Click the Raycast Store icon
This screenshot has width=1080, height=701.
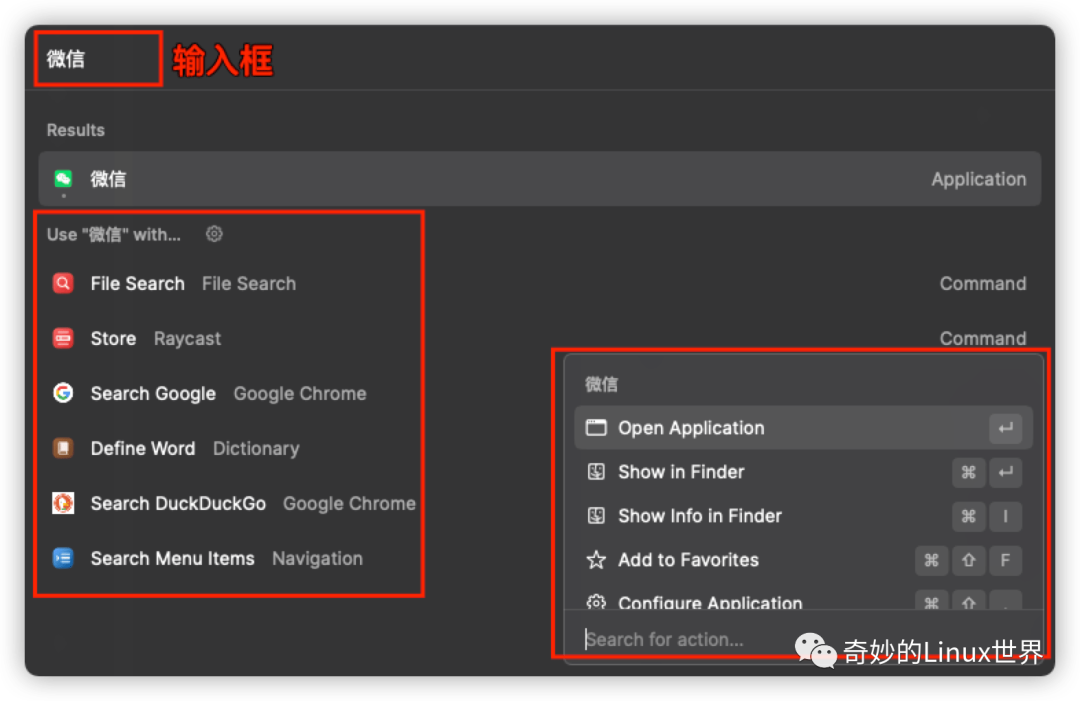tap(63, 338)
